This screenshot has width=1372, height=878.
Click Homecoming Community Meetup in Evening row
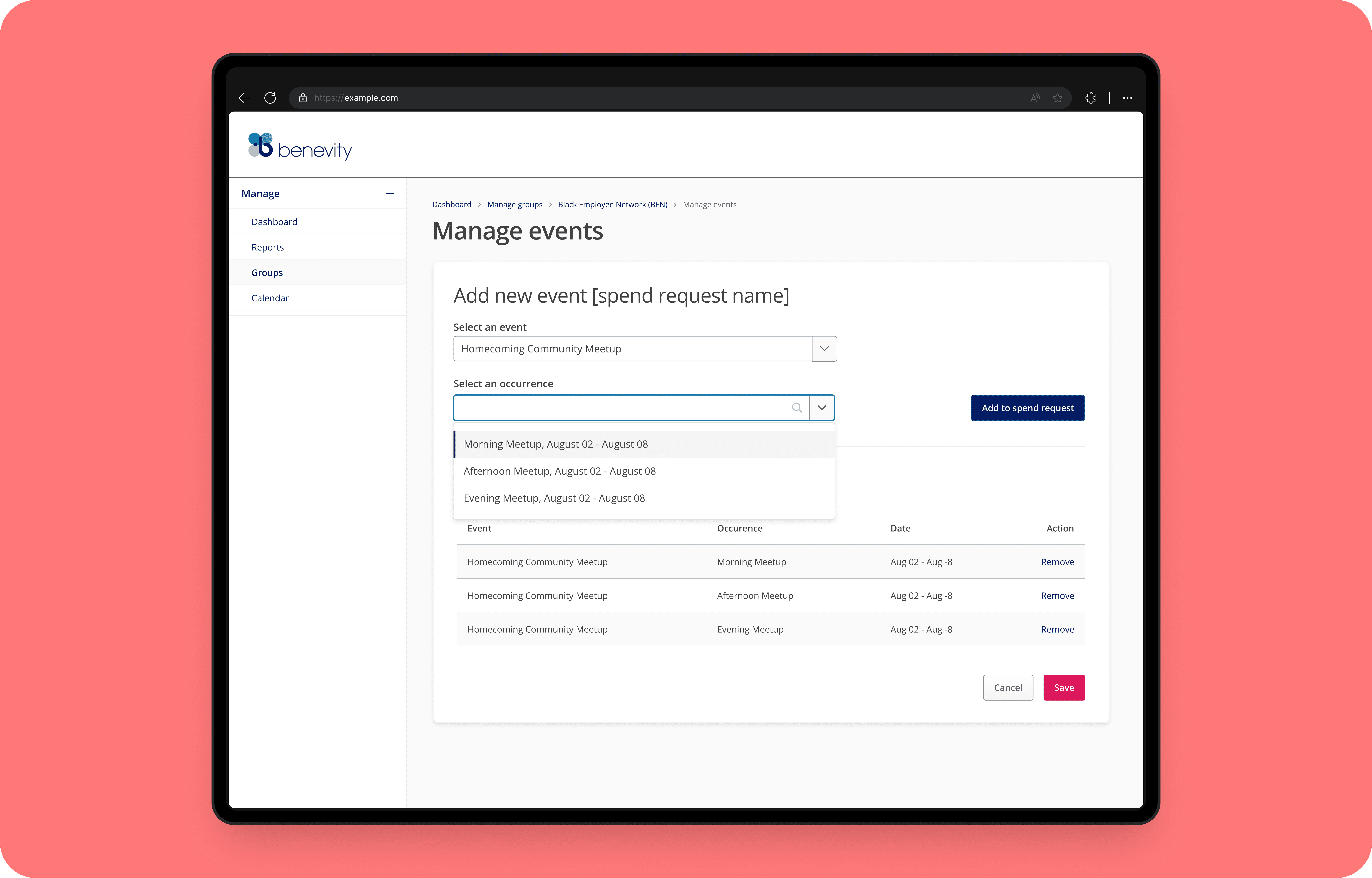click(x=537, y=629)
